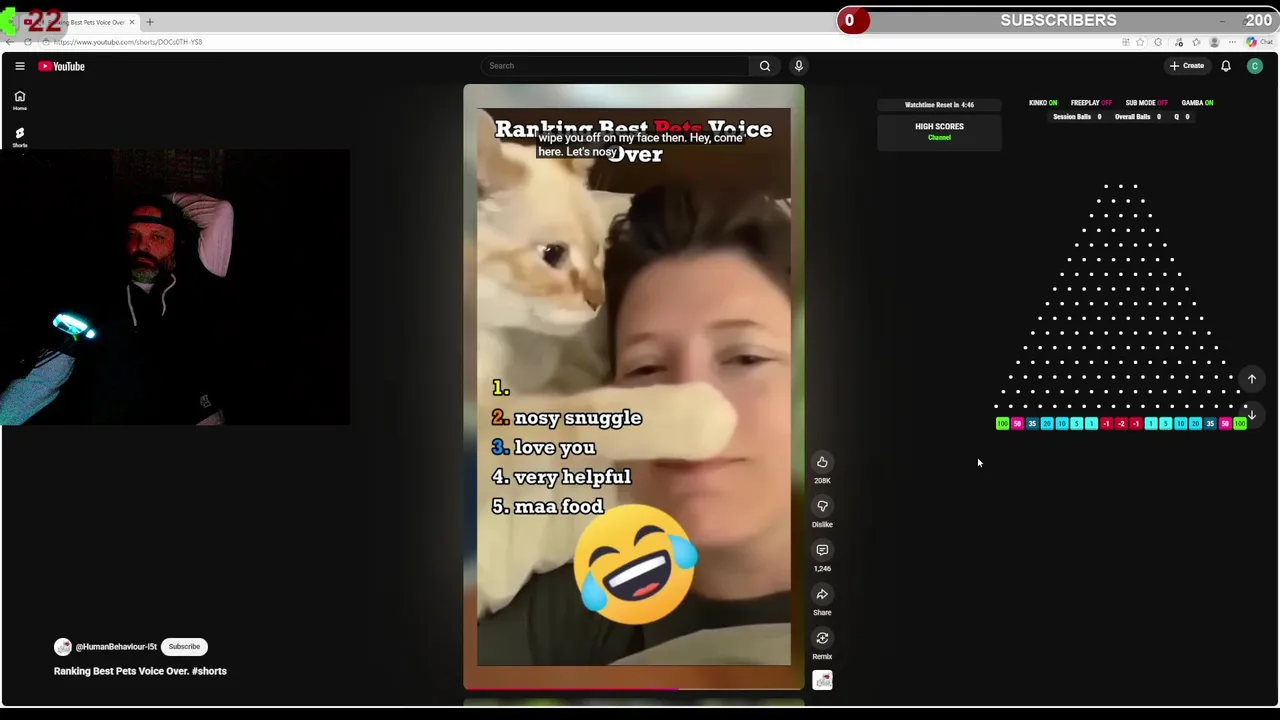Click the rightmost green 100 plinko slot

click(1240, 424)
